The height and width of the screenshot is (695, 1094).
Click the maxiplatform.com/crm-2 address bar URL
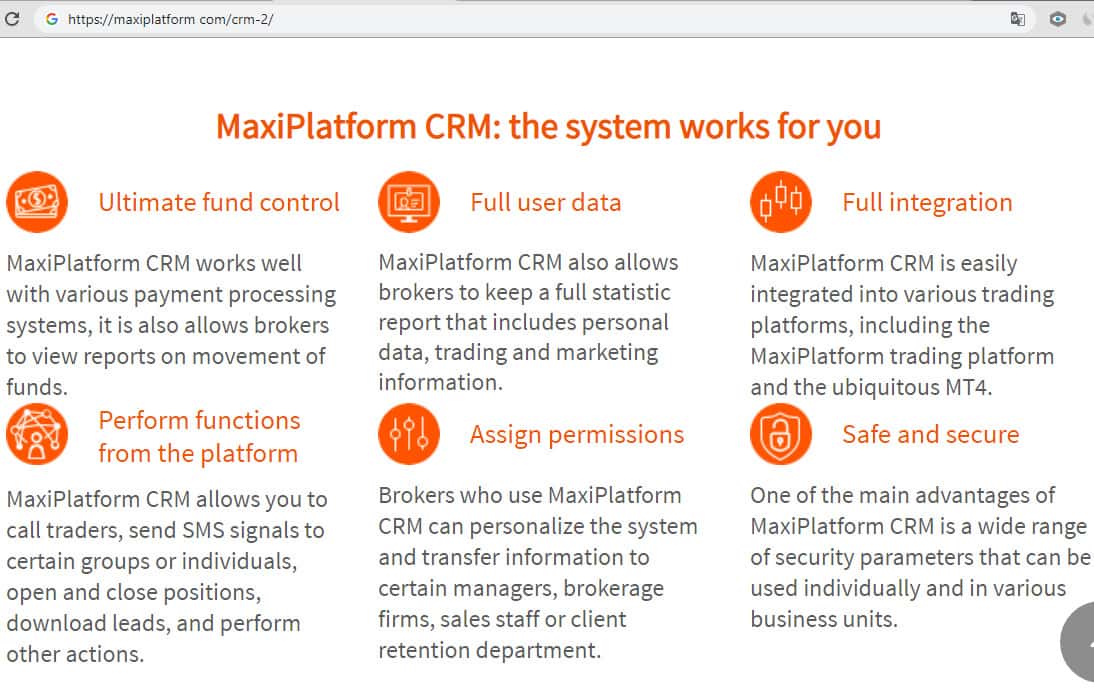[x=171, y=19]
